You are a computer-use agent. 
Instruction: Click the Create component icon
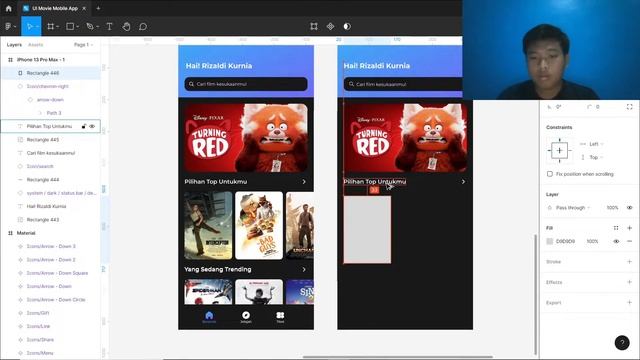click(330, 27)
